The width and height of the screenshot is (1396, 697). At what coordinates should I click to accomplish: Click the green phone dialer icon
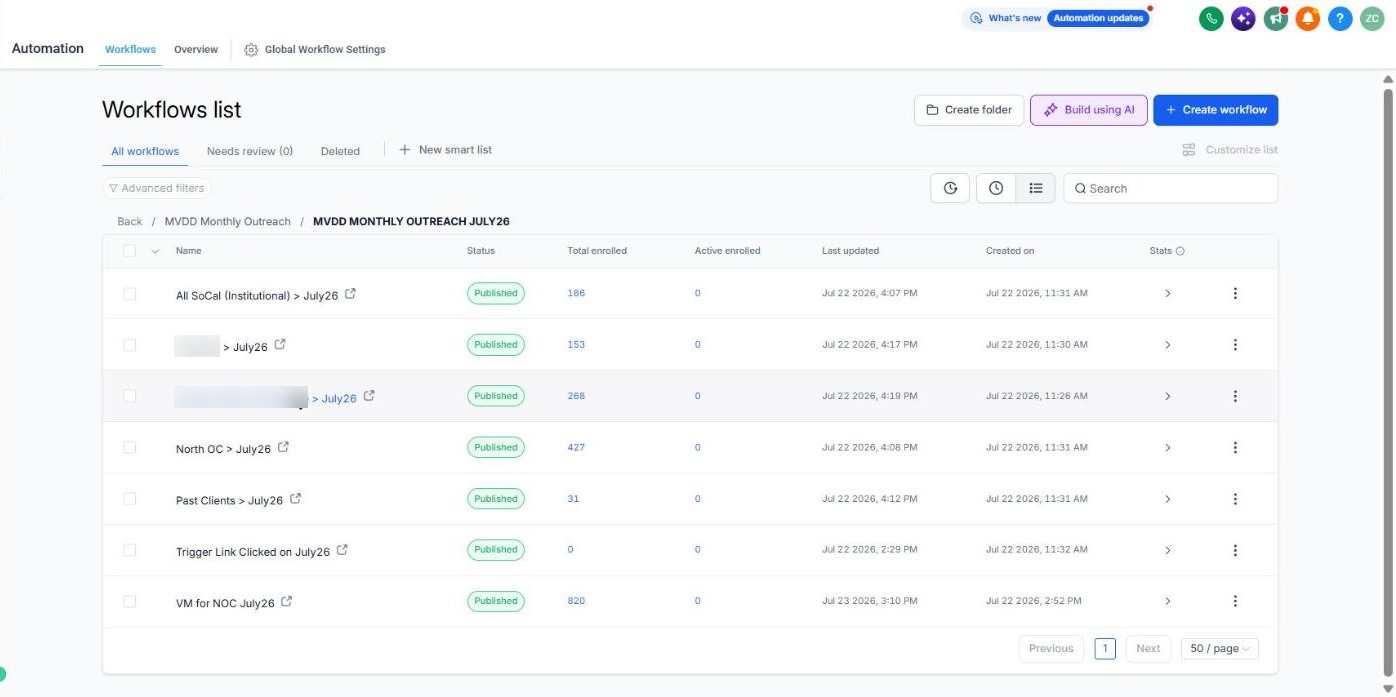tap(1211, 18)
